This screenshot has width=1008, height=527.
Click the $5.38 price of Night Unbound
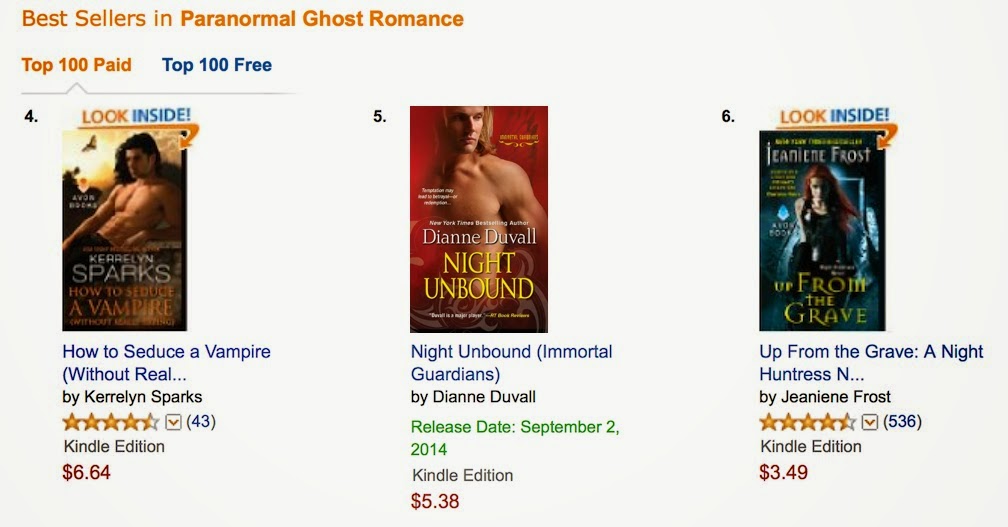435,500
